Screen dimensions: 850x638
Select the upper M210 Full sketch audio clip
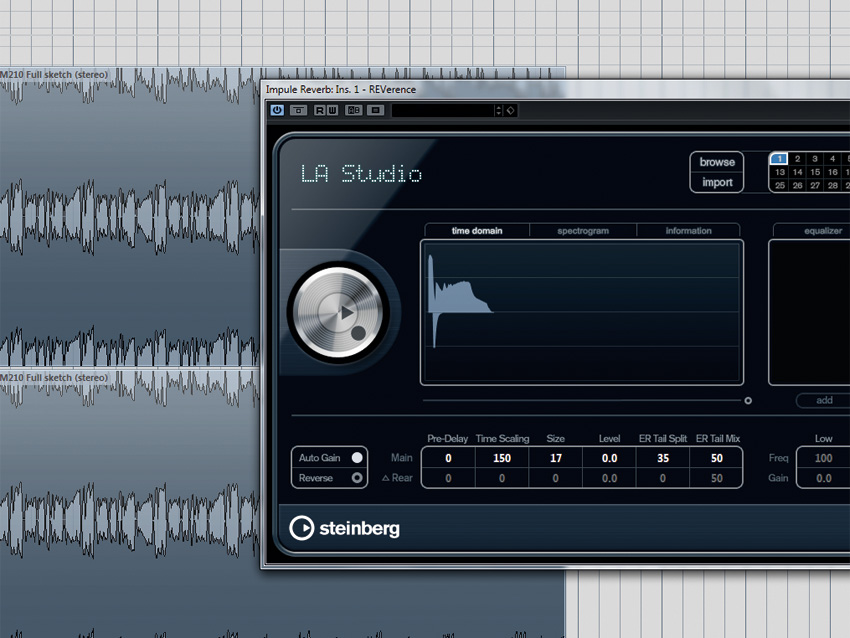point(130,217)
